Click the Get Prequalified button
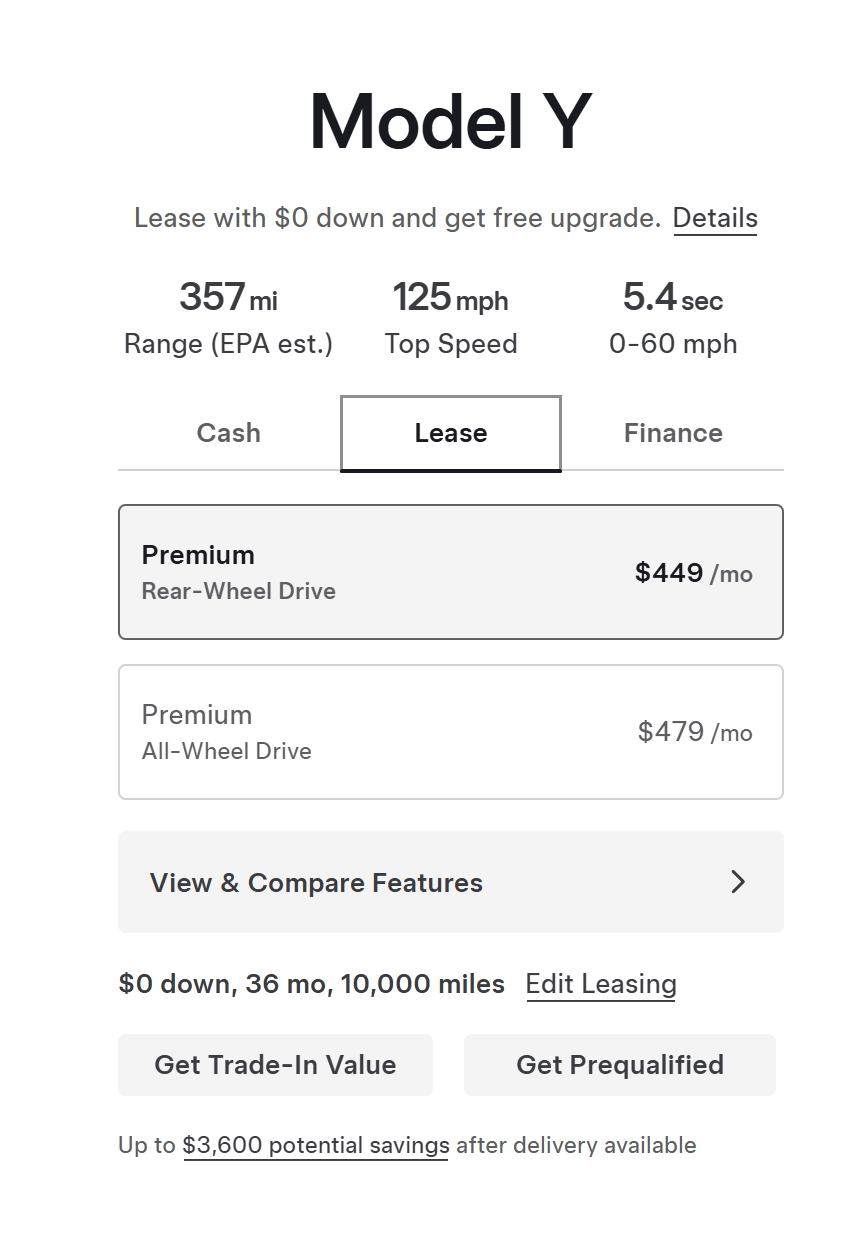856x1246 pixels. [620, 1065]
